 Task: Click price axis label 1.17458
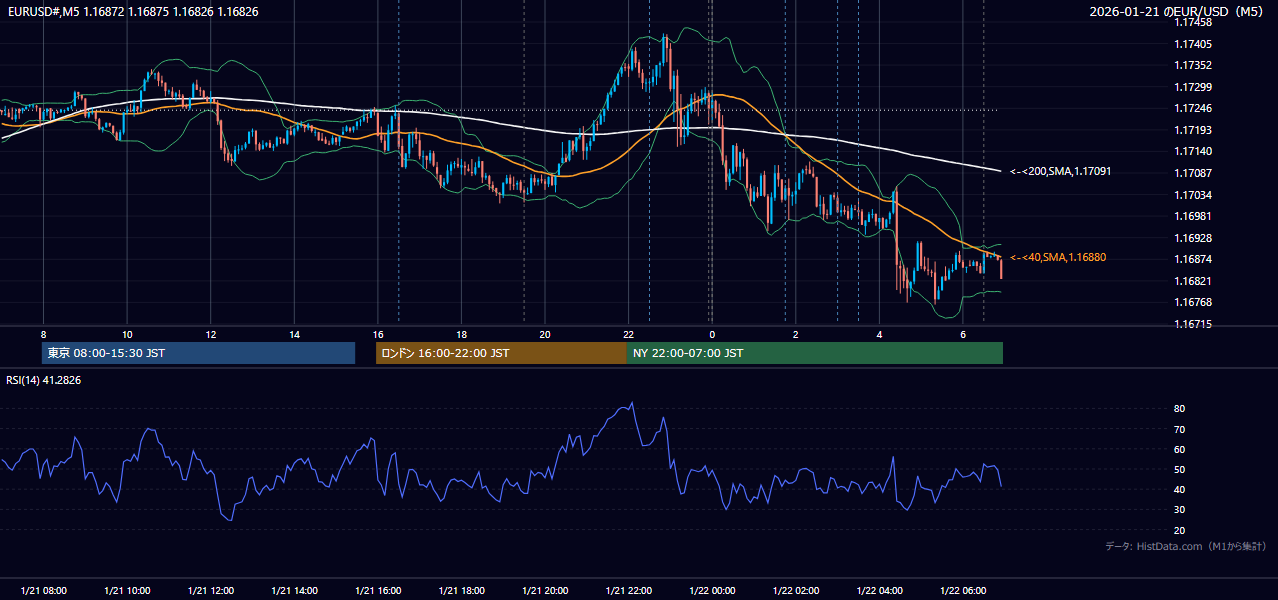click(x=1193, y=22)
